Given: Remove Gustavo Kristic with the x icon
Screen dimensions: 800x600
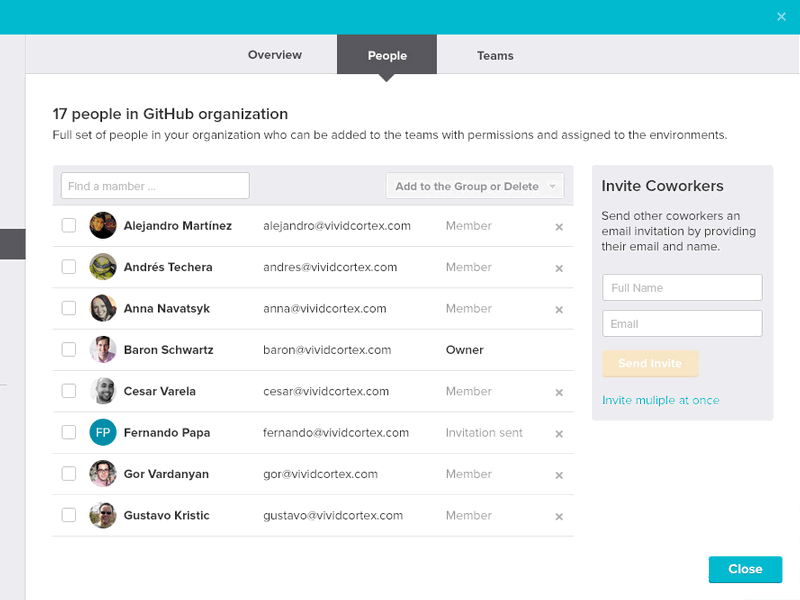Looking at the screenshot, I should 559,516.
